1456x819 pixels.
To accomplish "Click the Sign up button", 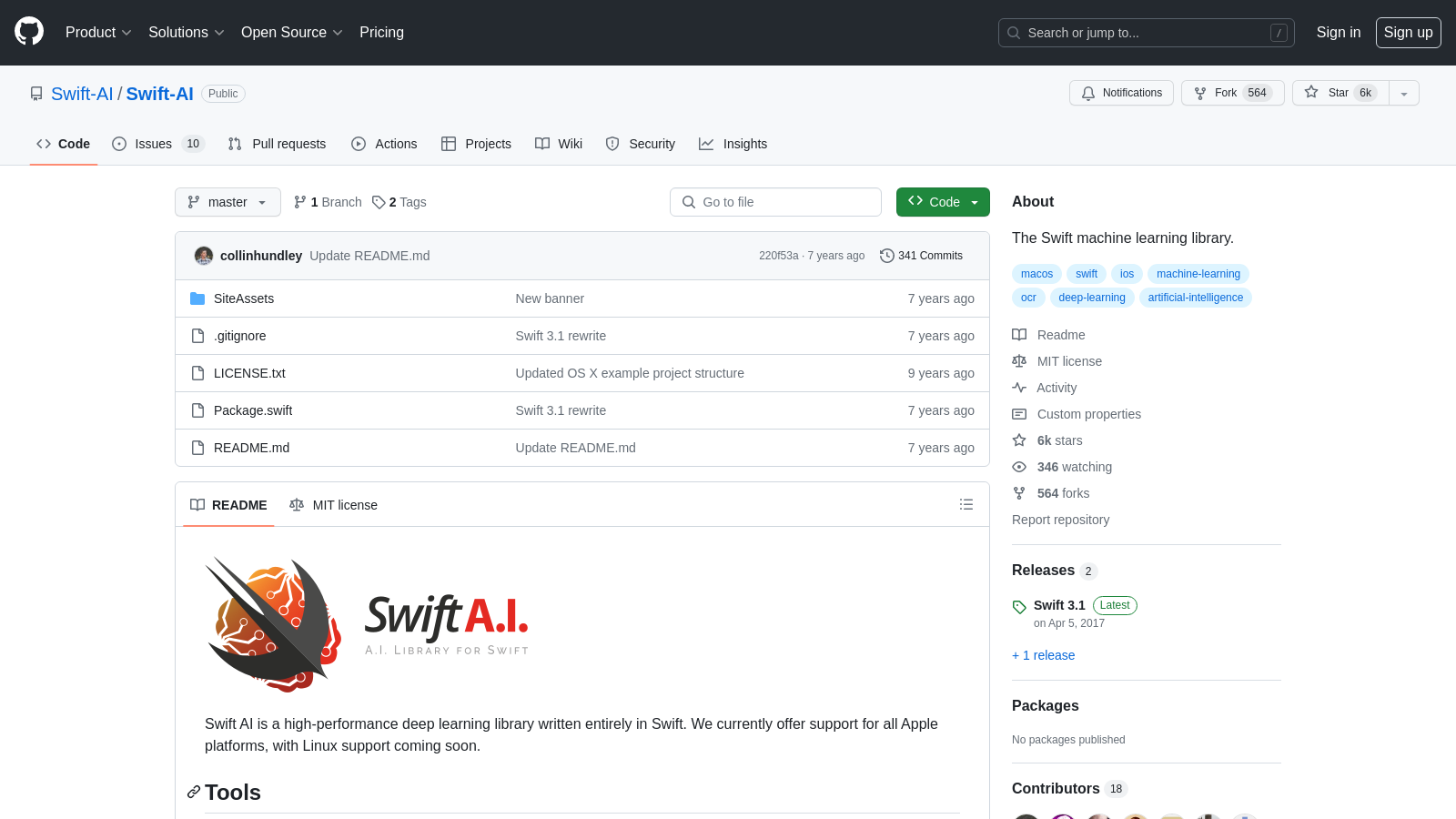I will (1408, 32).
